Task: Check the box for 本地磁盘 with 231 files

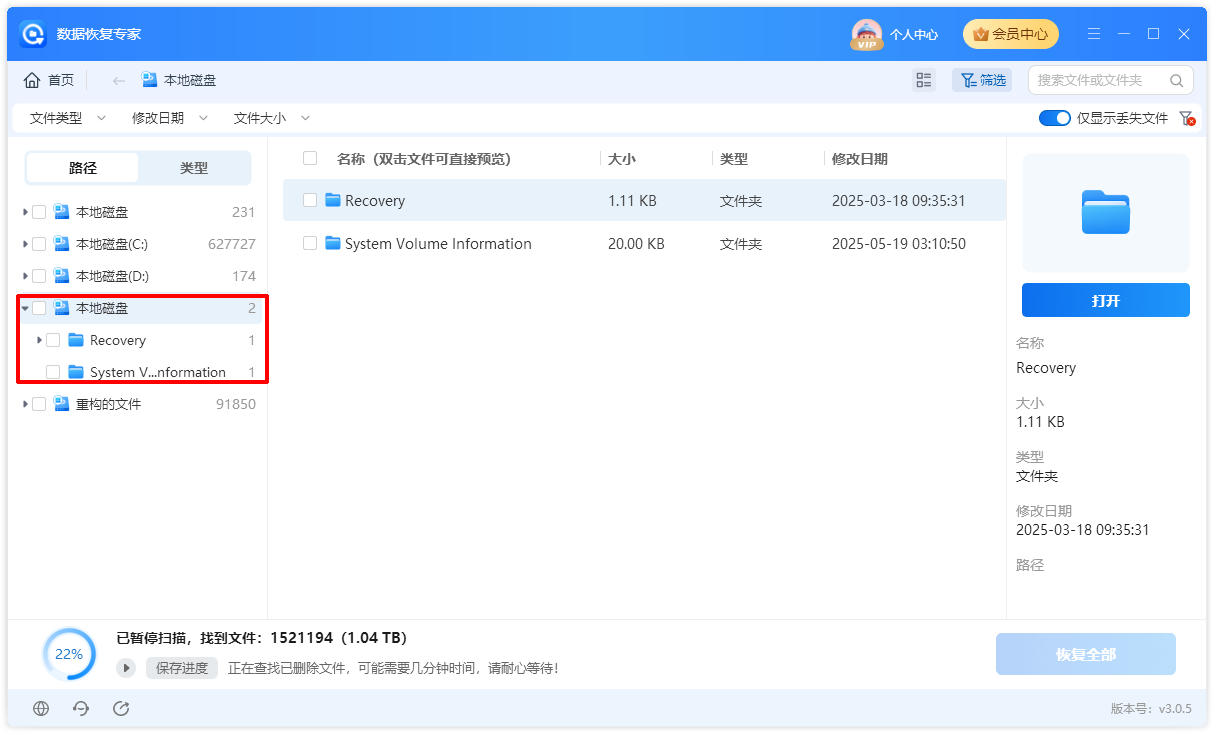Action: pyautogui.click(x=39, y=212)
